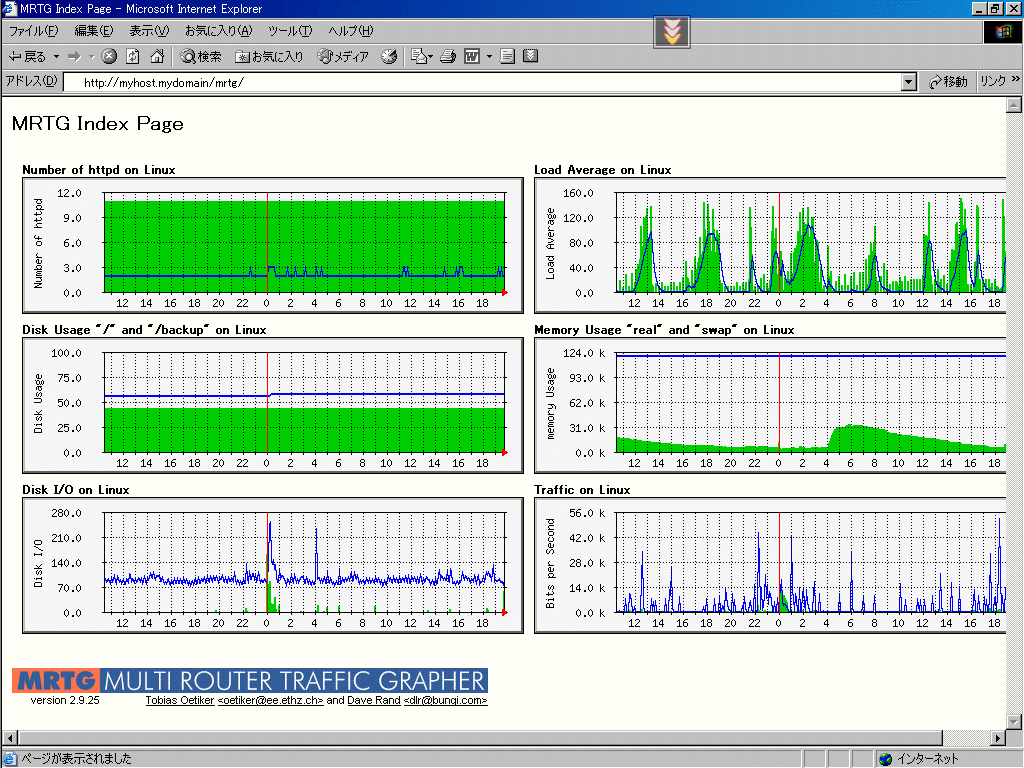Click the メディア (Media) toolbar button
Screen dimensions: 1024x768
pos(343,57)
